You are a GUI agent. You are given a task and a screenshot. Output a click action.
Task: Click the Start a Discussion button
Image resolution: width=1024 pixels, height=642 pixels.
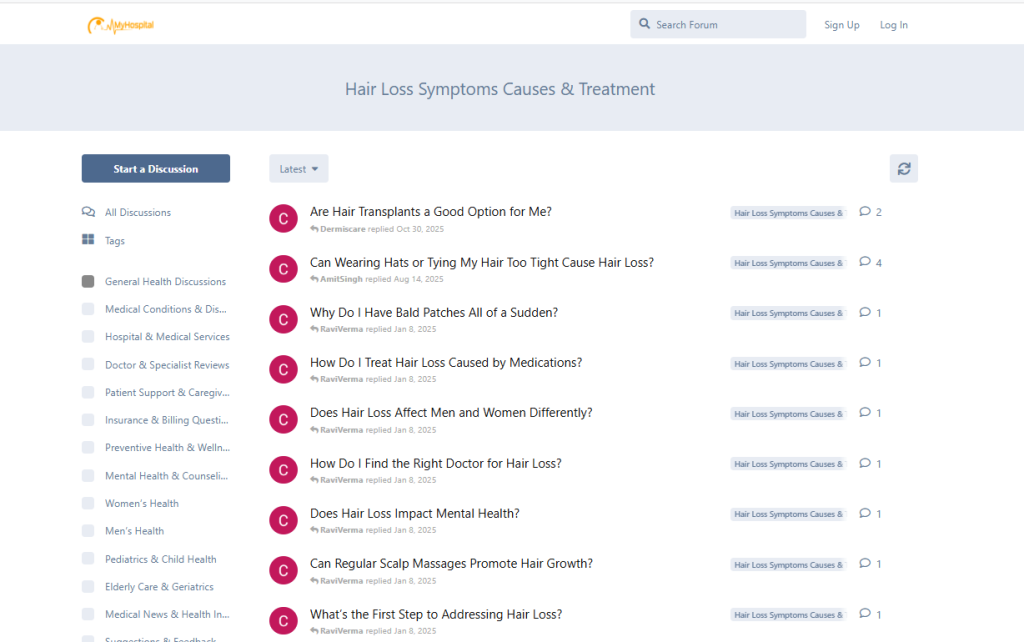click(155, 169)
